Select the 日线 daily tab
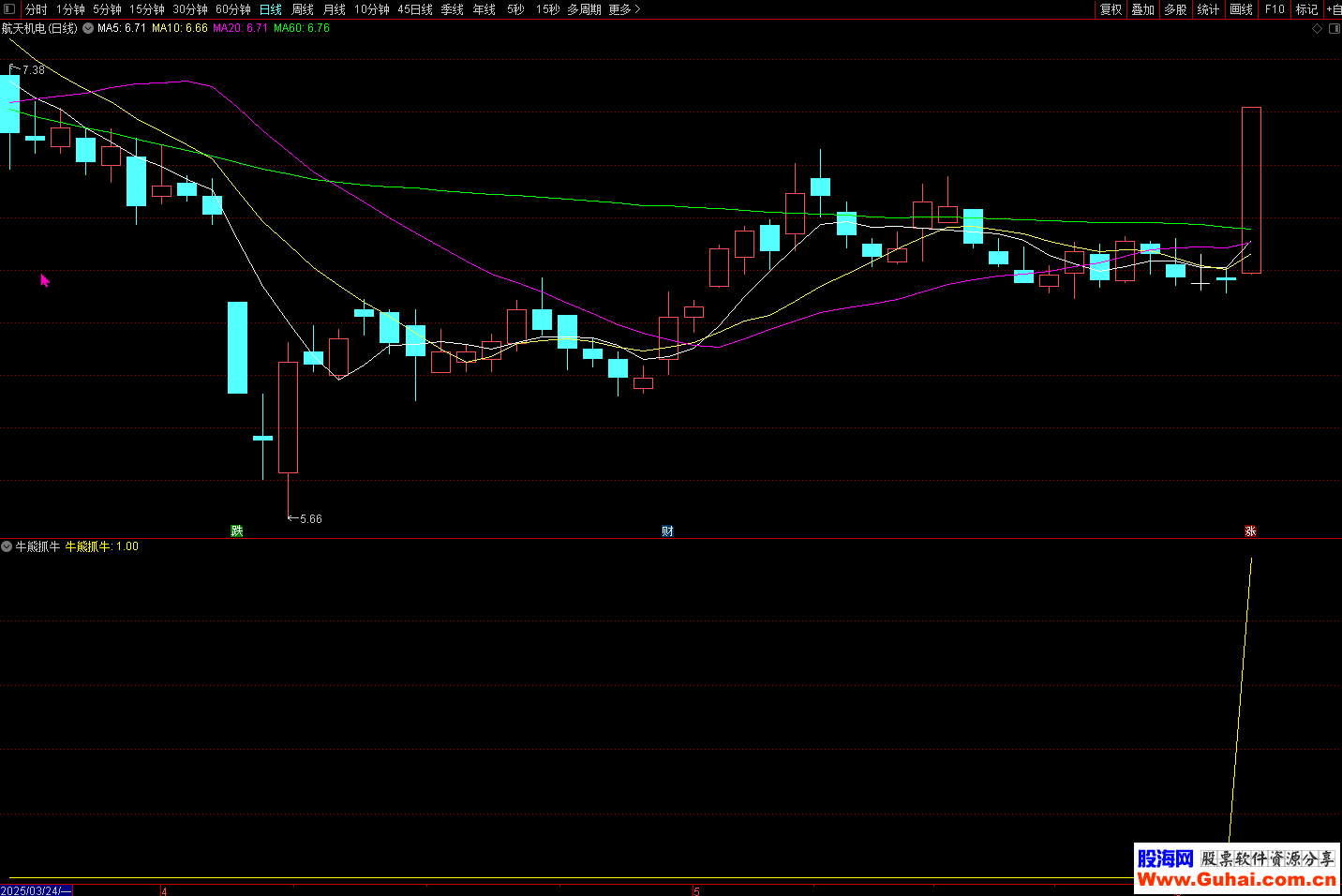This screenshot has width=1342, height=896. (x=271, y=9)
